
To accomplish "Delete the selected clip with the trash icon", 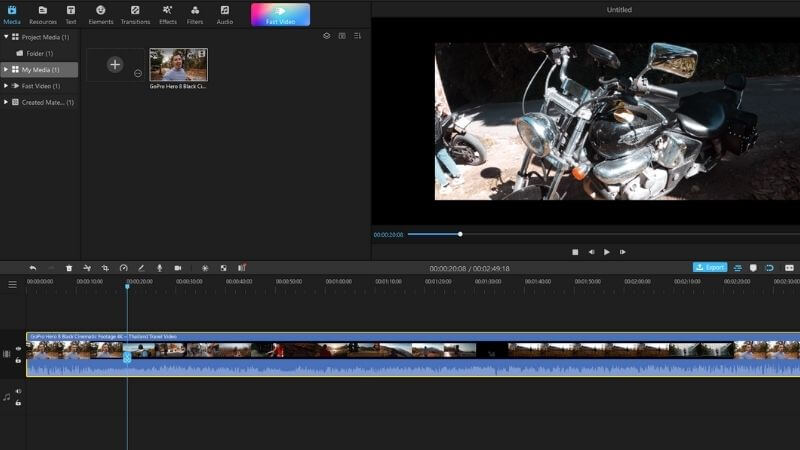I will pyautogui.click(x=69, y=268).
